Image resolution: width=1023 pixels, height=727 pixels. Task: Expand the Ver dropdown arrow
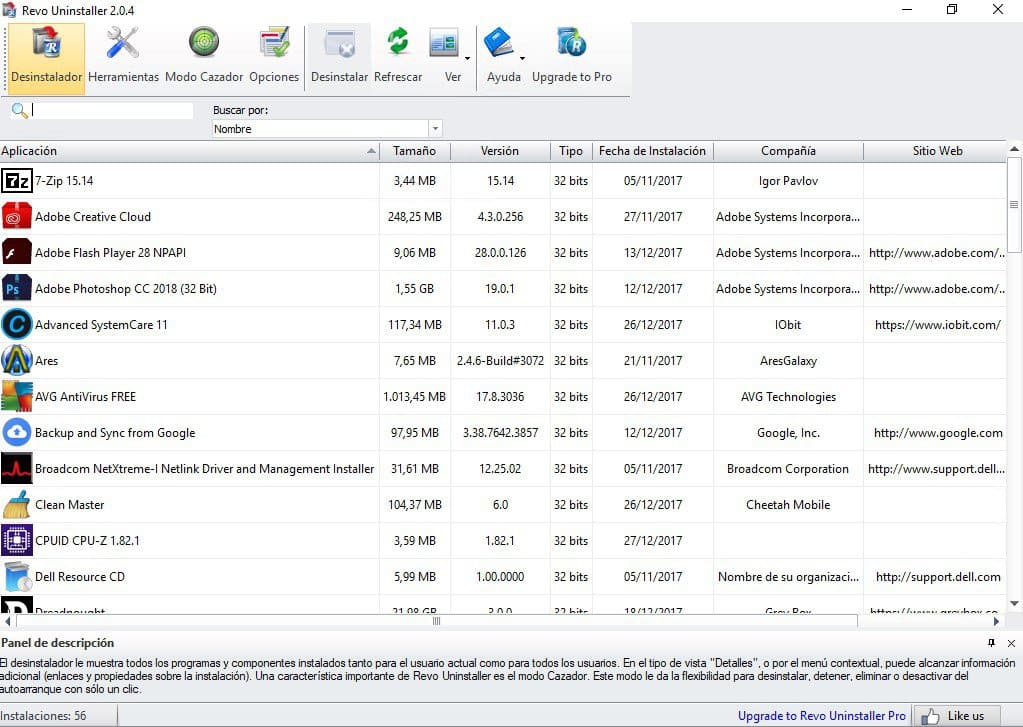coord(467,59)
